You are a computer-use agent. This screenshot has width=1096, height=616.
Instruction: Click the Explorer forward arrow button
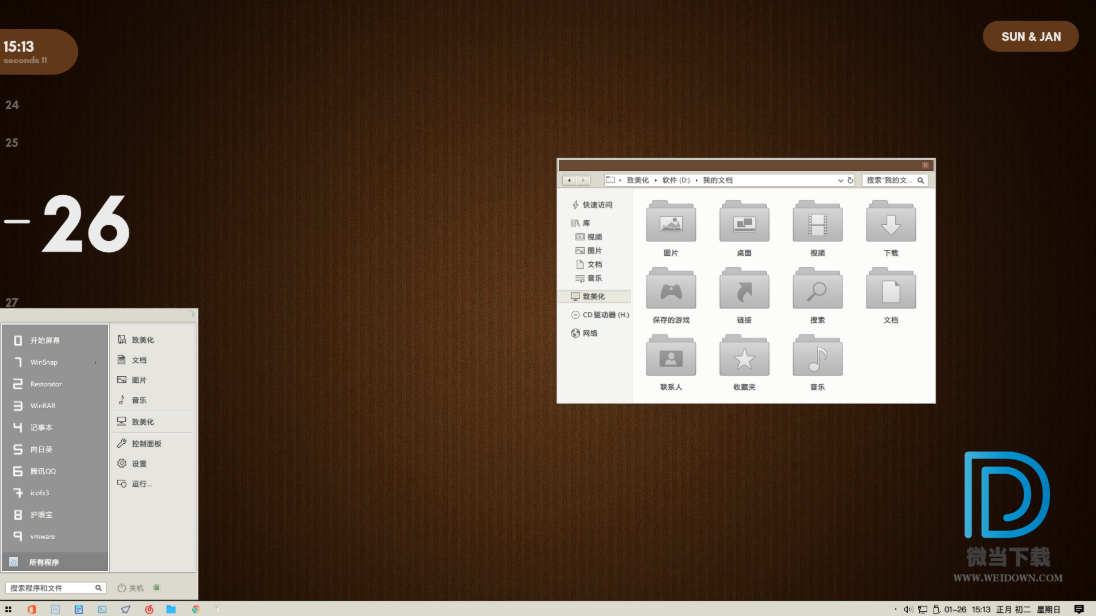pyautogui.click(x=583, y=180)
